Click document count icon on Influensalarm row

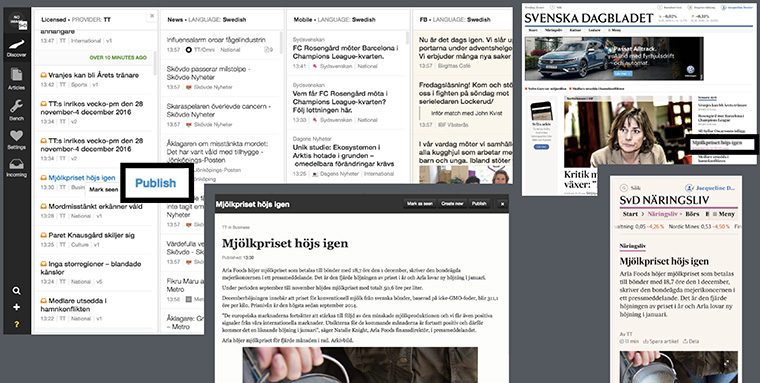click(x=268, y=49)
